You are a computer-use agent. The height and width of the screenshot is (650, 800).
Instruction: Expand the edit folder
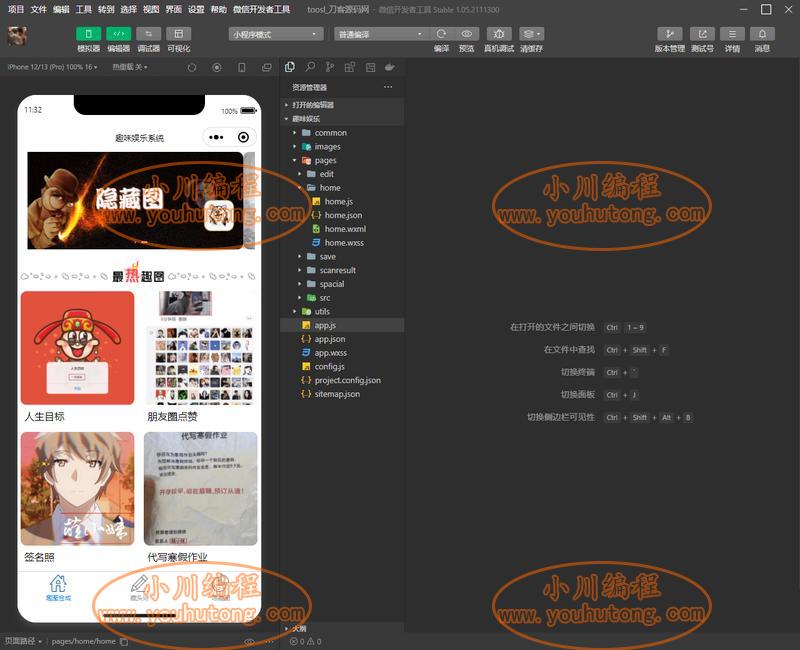pos(342,174)
